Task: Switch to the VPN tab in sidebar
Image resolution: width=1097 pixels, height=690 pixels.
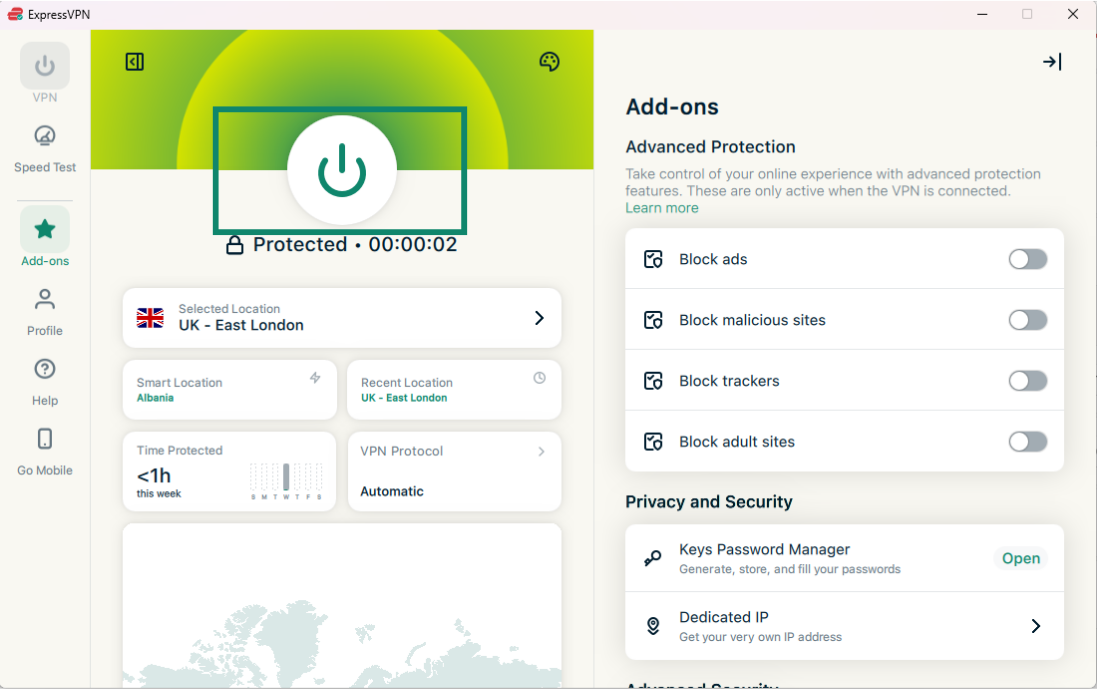Action: [x=45, y=67]
